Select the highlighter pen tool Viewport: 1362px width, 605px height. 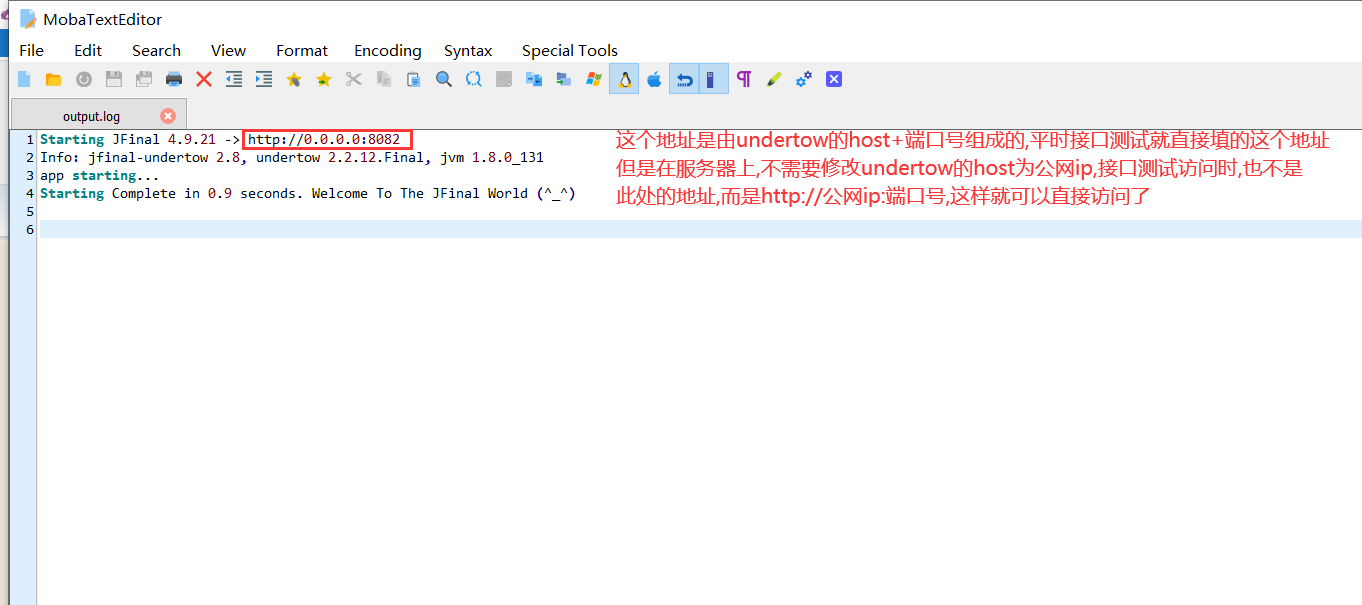click(773, 78)
